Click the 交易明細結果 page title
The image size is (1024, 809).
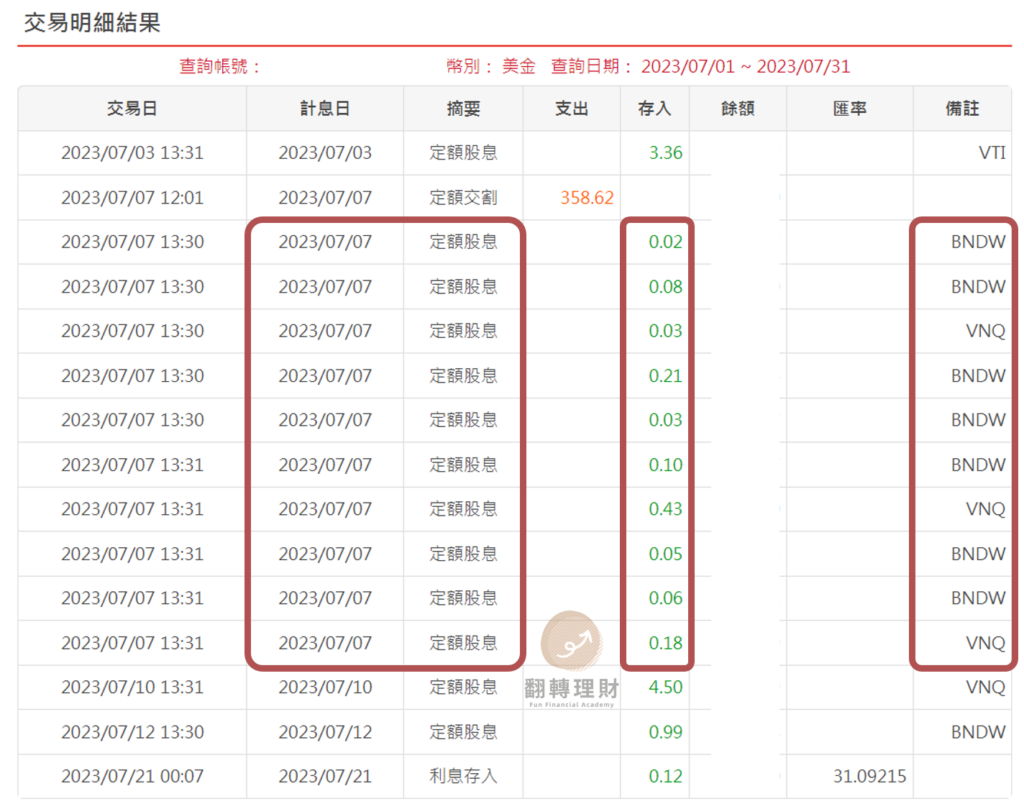click(90, 22)
